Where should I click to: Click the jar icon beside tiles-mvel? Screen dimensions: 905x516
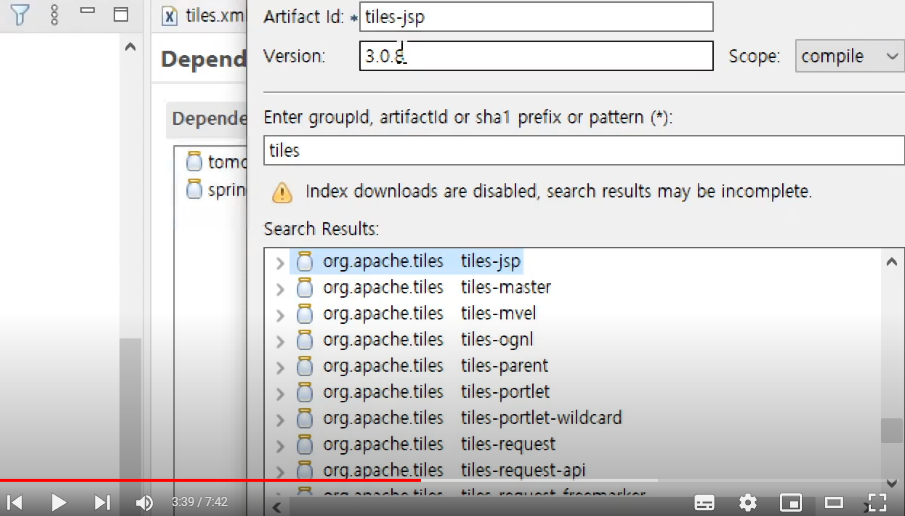(304, 313)
